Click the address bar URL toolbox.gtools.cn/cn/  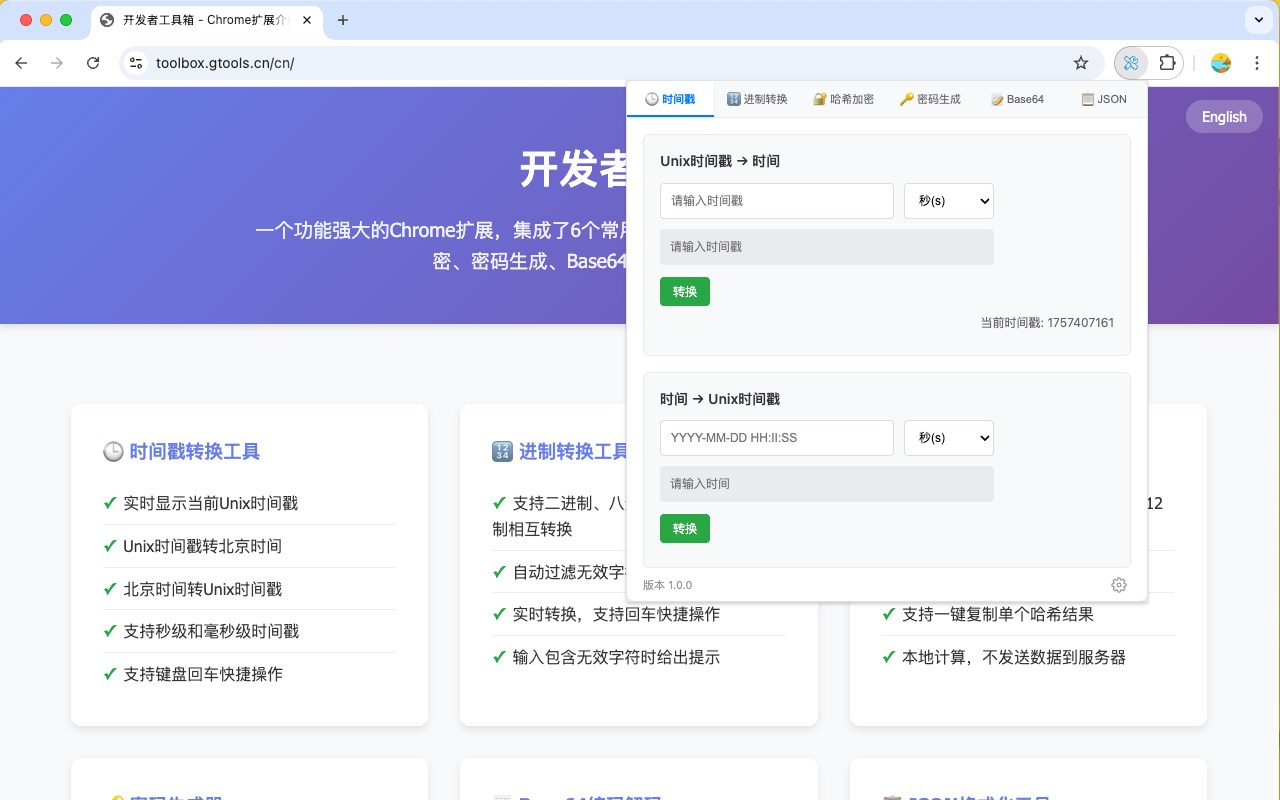point(225,63)
